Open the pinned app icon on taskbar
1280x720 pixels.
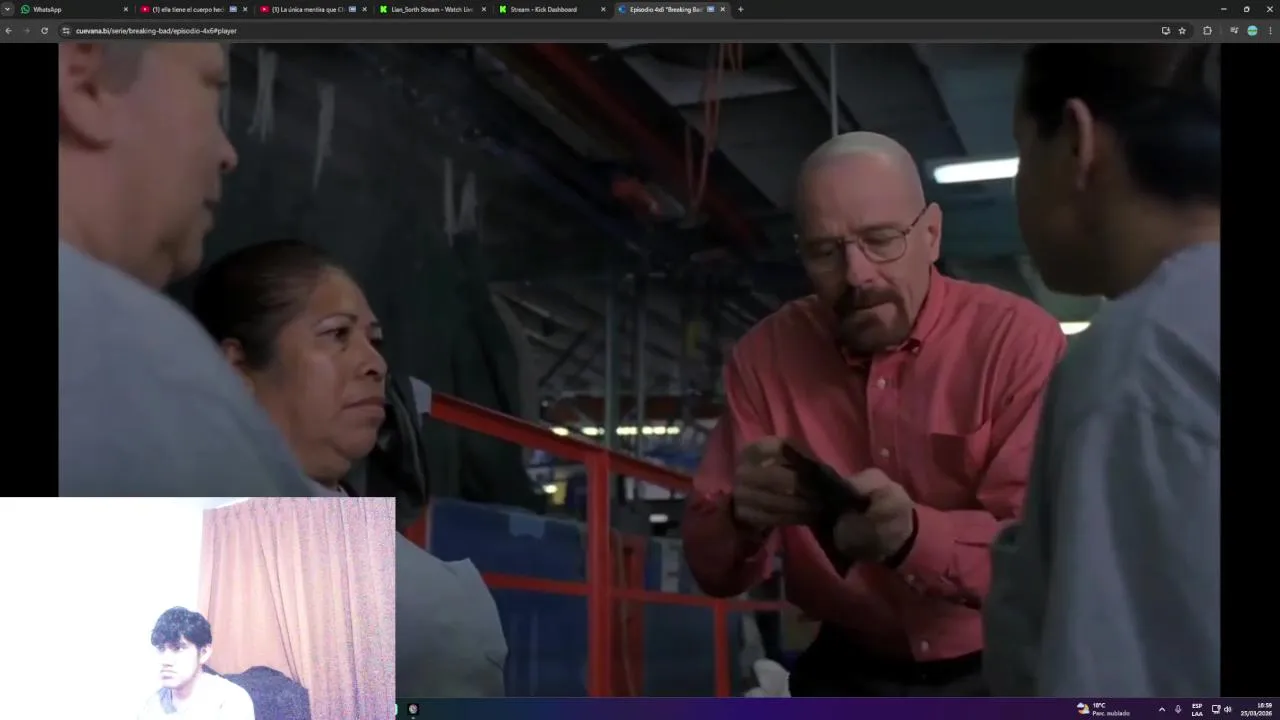(x=413, y=709)
